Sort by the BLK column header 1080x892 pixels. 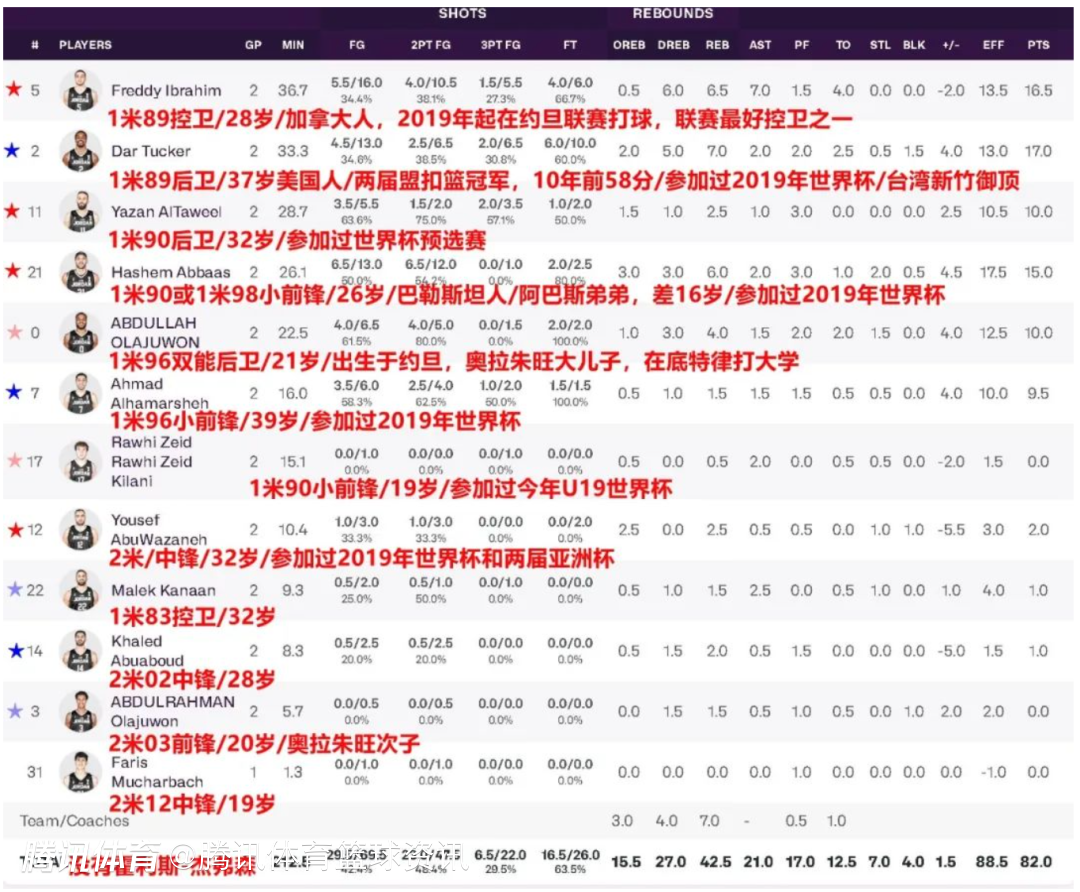click(x=914, y=45)
